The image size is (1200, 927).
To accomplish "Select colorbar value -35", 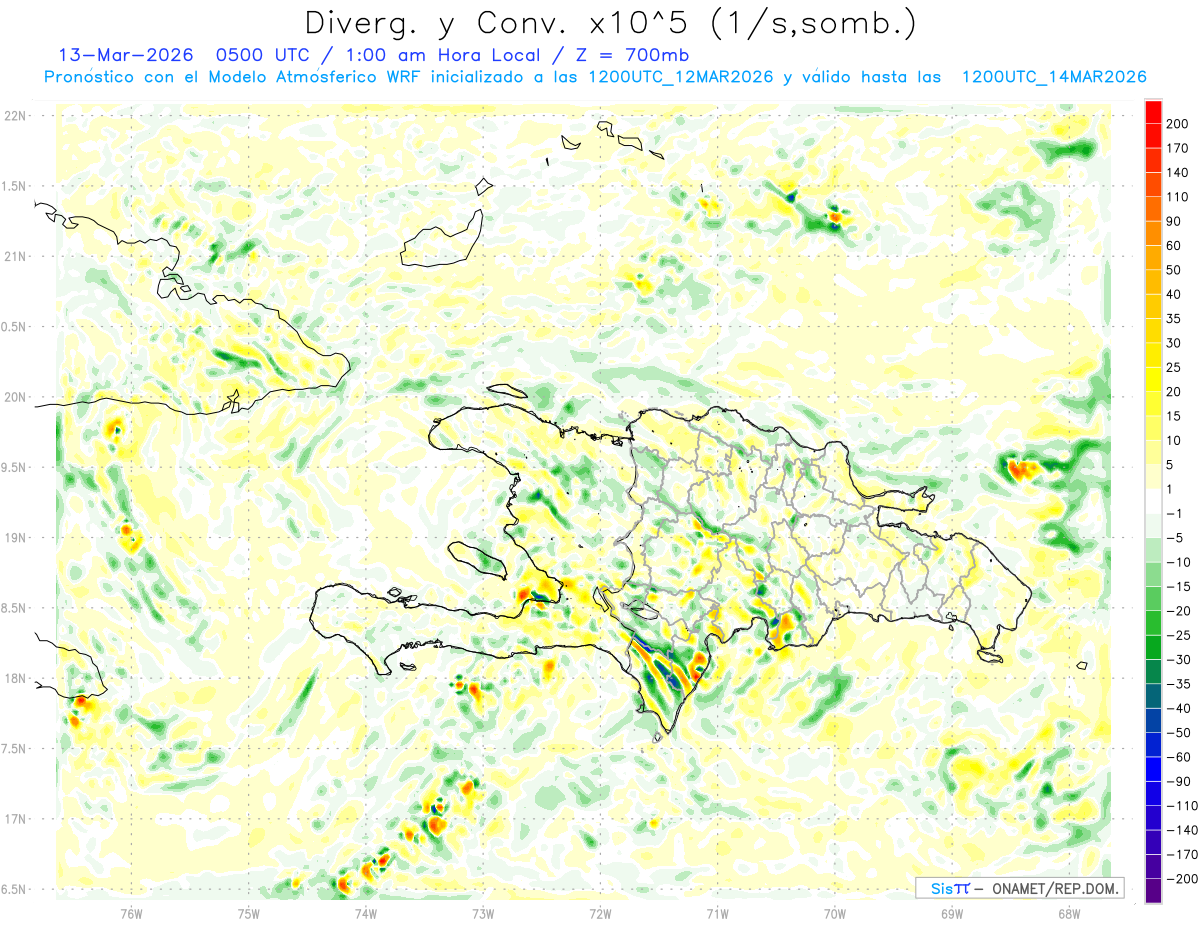I will (x=1178, y=684).
